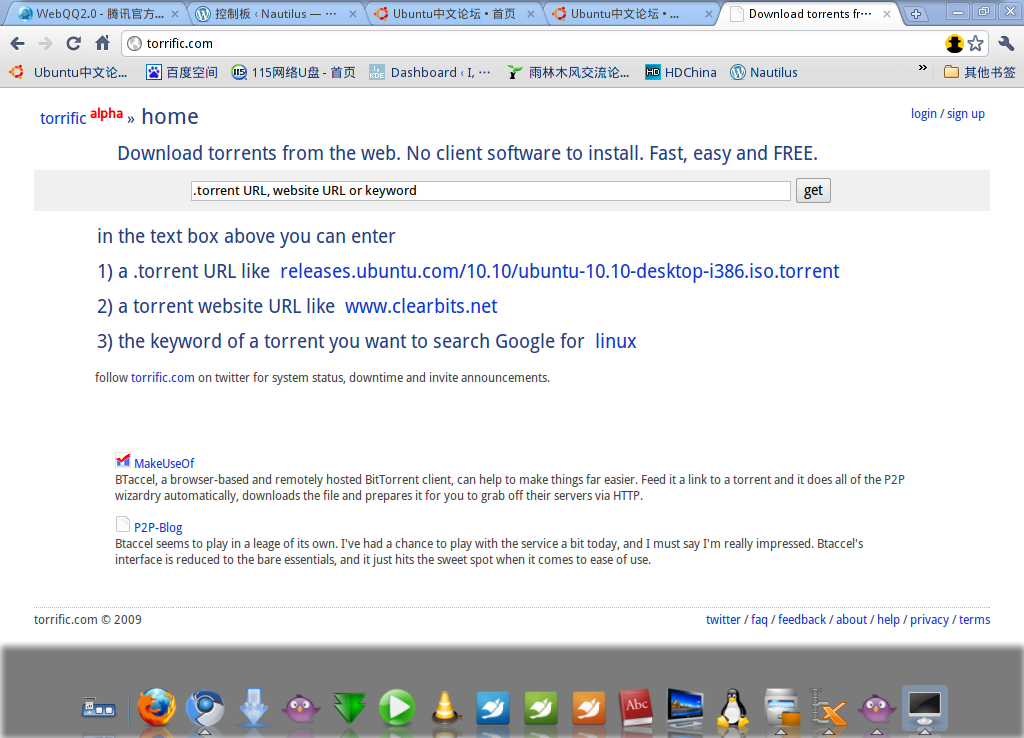Image resolution: width=1024 pixels, height=738 pixels.
Task: Open the login link
Action: tap(923, 114)
